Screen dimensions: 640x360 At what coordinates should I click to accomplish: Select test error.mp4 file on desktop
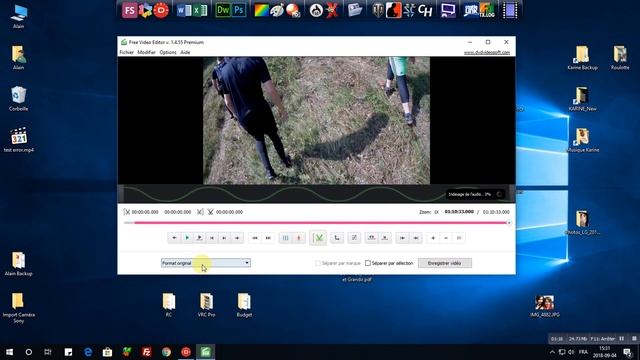(19, 140)
